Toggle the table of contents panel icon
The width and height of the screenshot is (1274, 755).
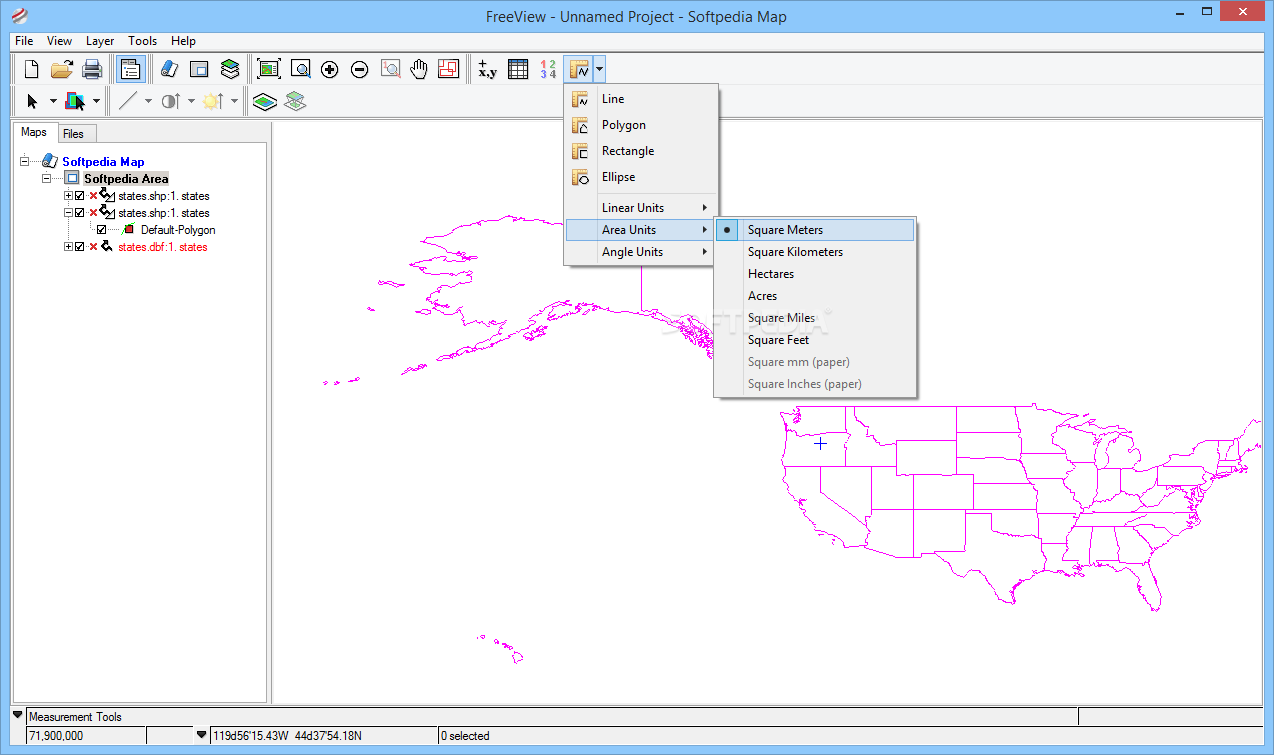point(130,69)
